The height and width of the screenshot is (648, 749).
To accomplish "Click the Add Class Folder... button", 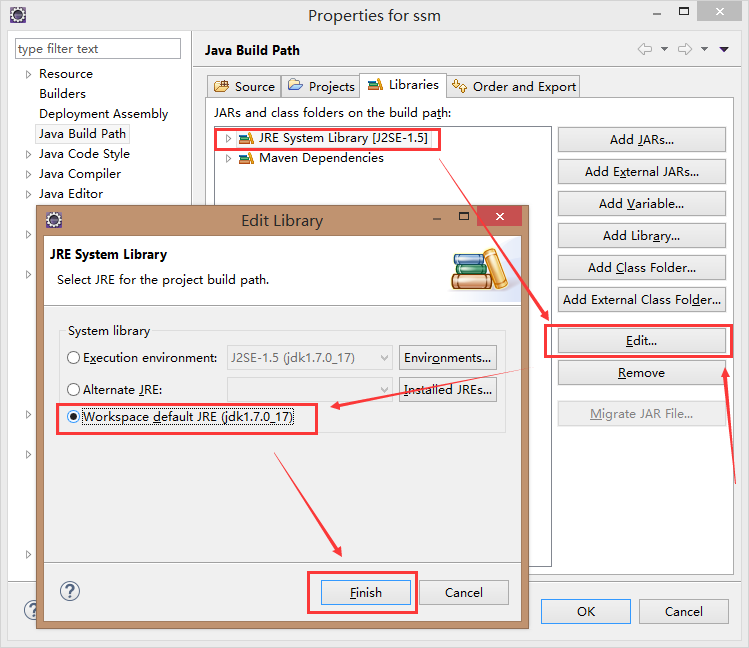I will click(x=642, y=267).
